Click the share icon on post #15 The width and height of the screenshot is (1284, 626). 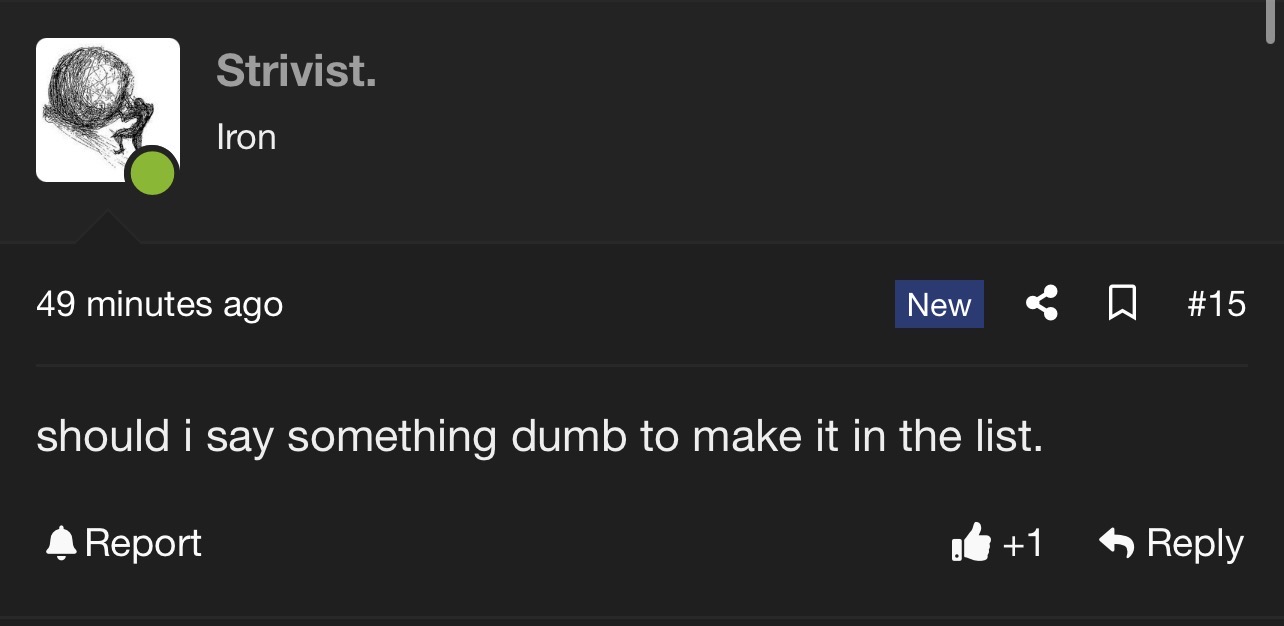click(1042, 303)
